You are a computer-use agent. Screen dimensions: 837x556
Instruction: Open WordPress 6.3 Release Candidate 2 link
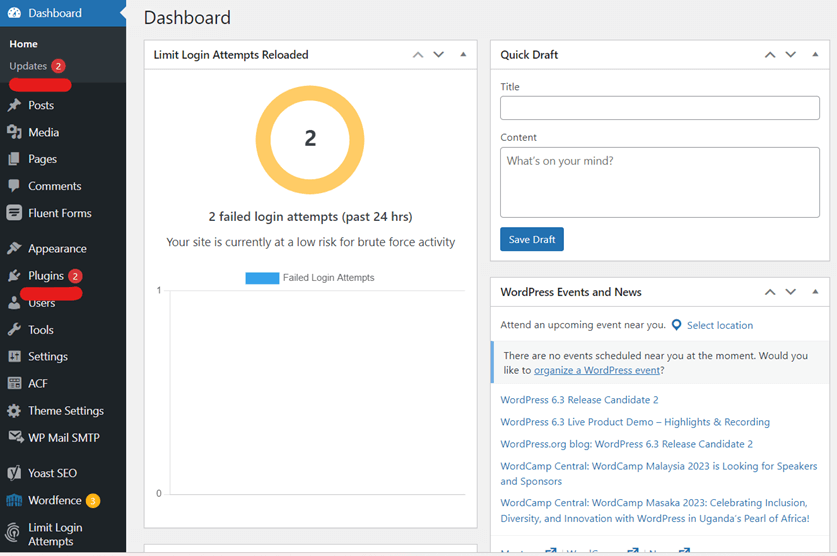[579, 400]
